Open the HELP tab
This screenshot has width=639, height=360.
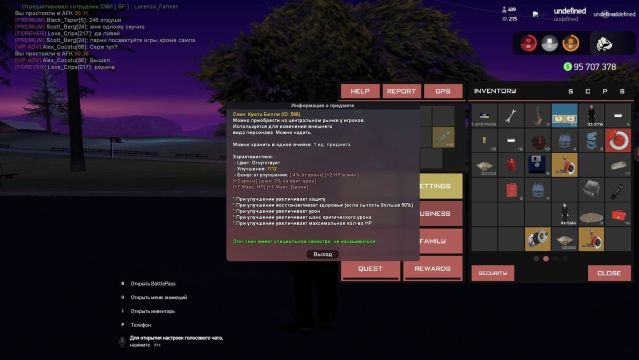coord(360,91)
